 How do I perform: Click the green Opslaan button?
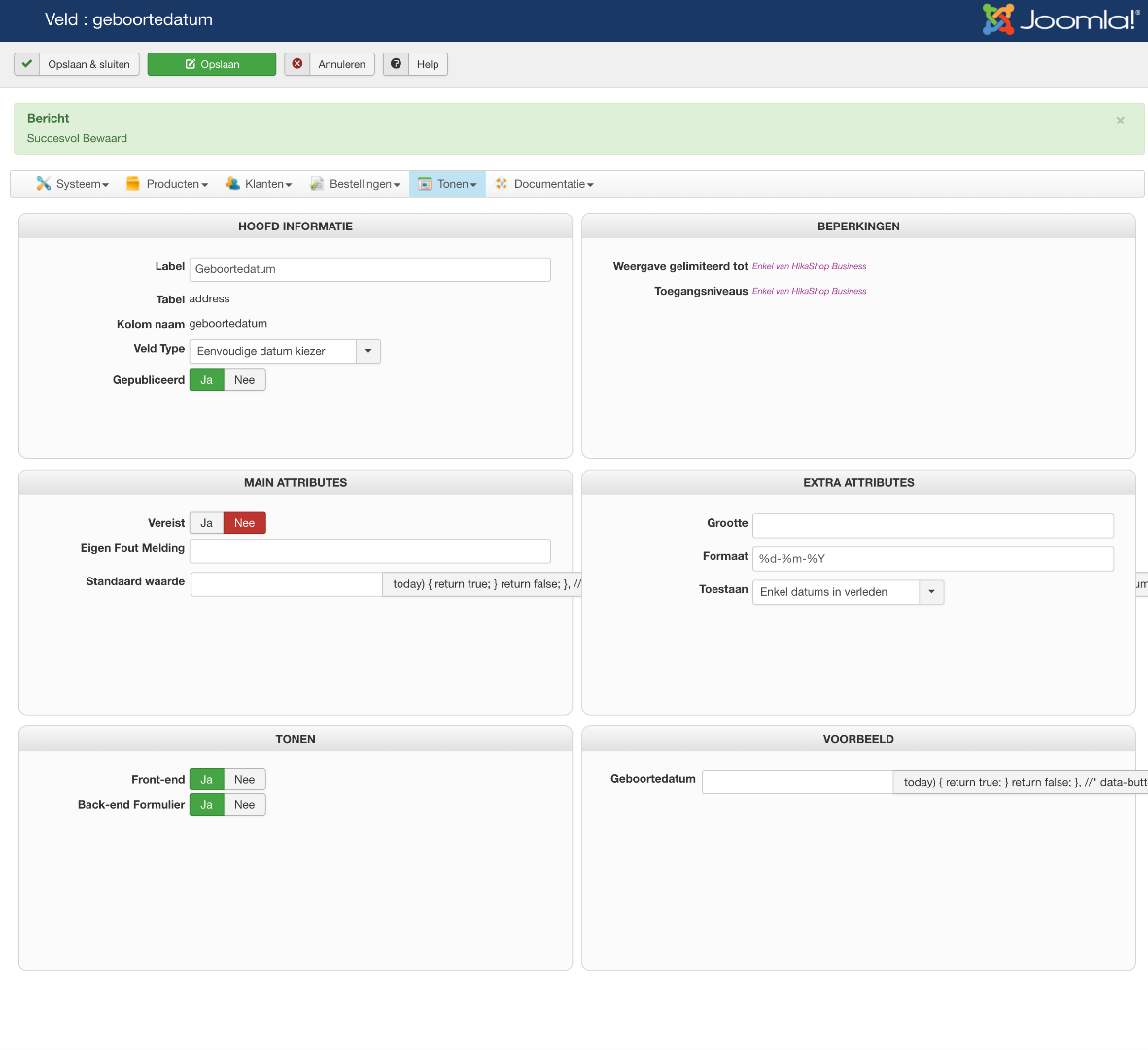tap(212, 64)
